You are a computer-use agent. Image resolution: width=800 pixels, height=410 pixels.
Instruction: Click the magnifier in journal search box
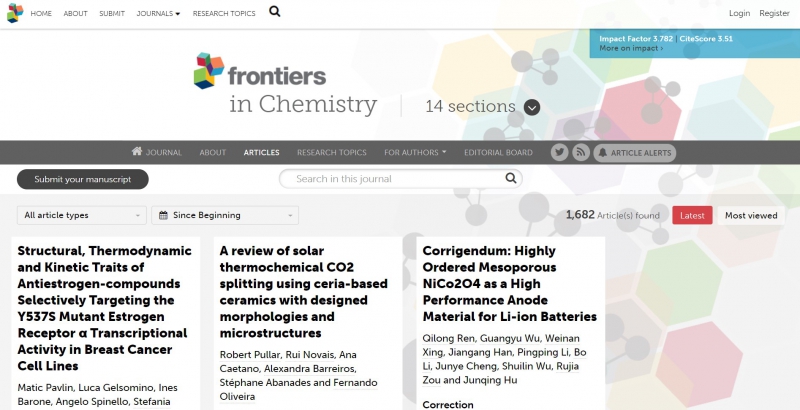point(510,179)
